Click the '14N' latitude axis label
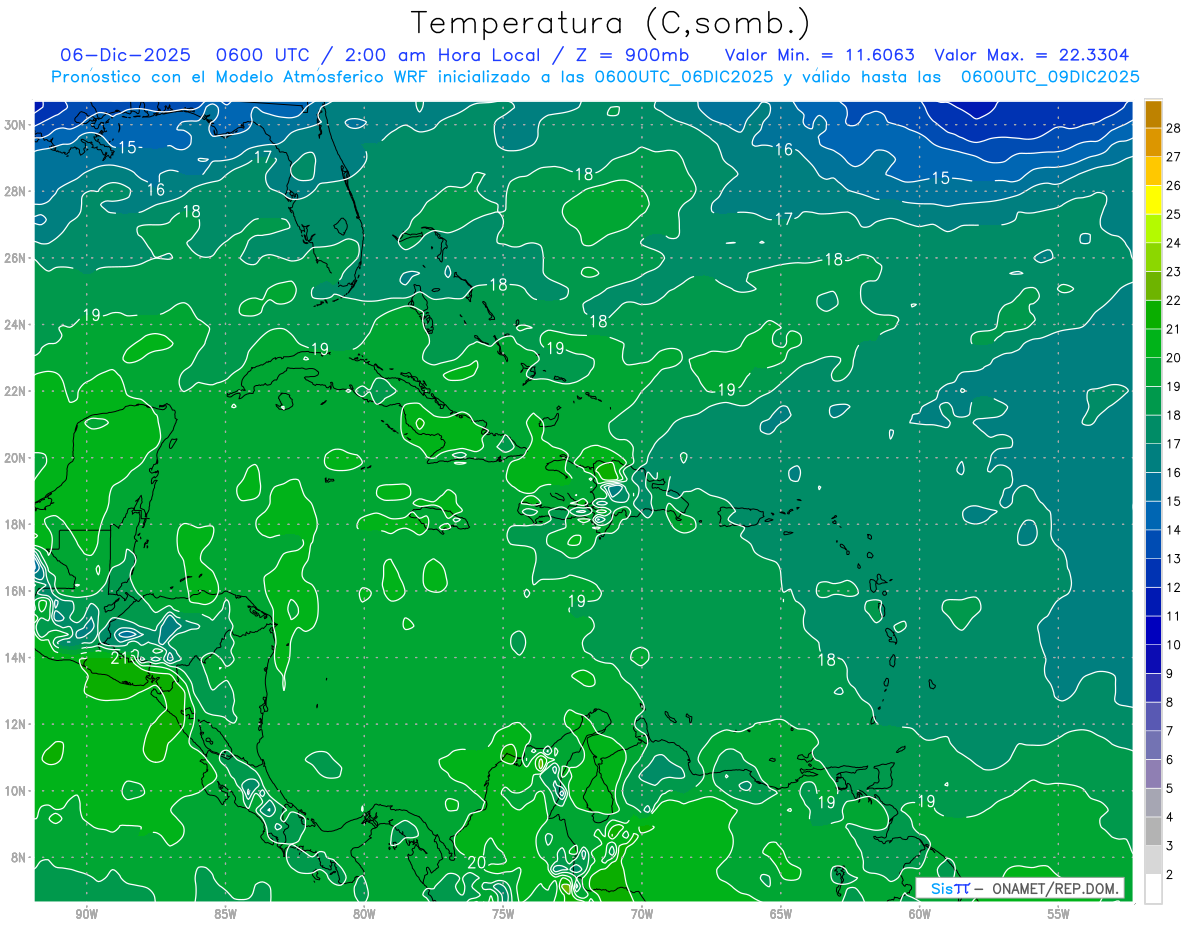 tap(17, 658)
